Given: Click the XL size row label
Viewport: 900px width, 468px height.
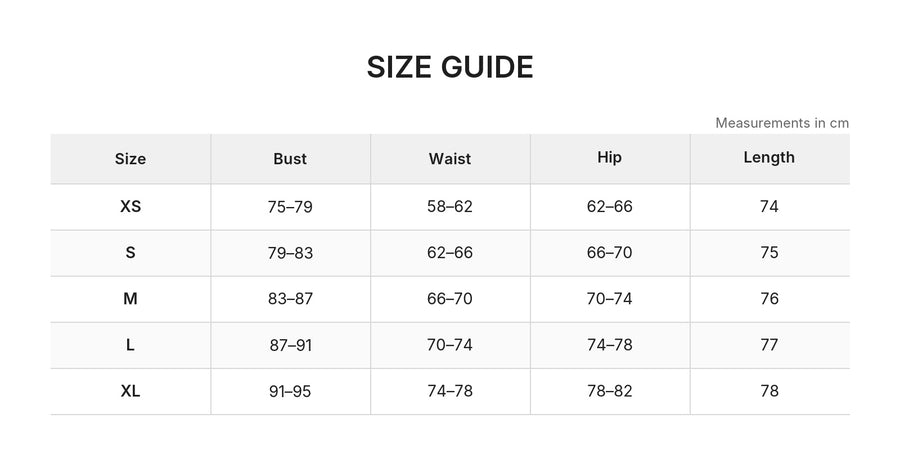Looking at the screenshot, I should click(130, 391).
